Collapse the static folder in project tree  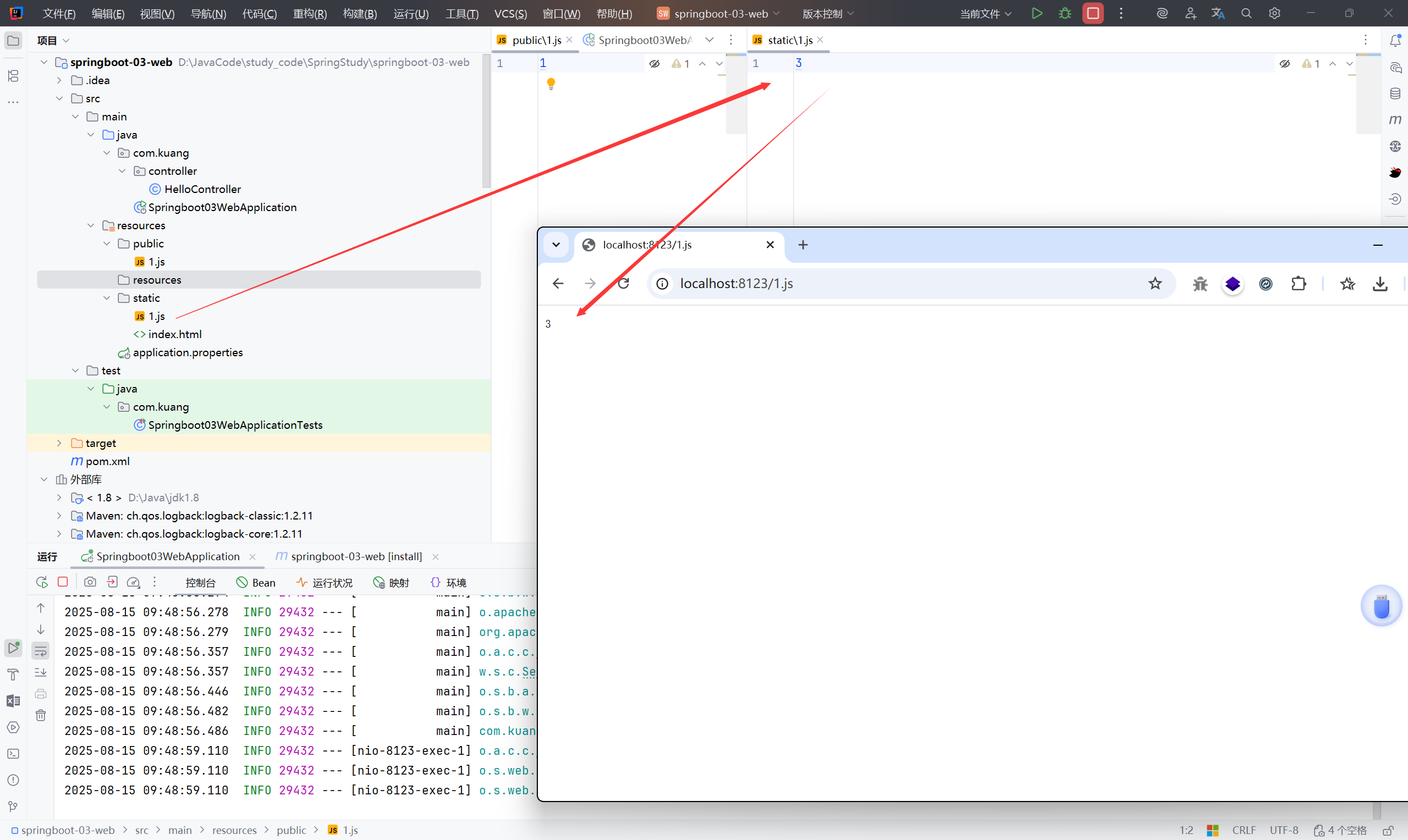[107, 299]
